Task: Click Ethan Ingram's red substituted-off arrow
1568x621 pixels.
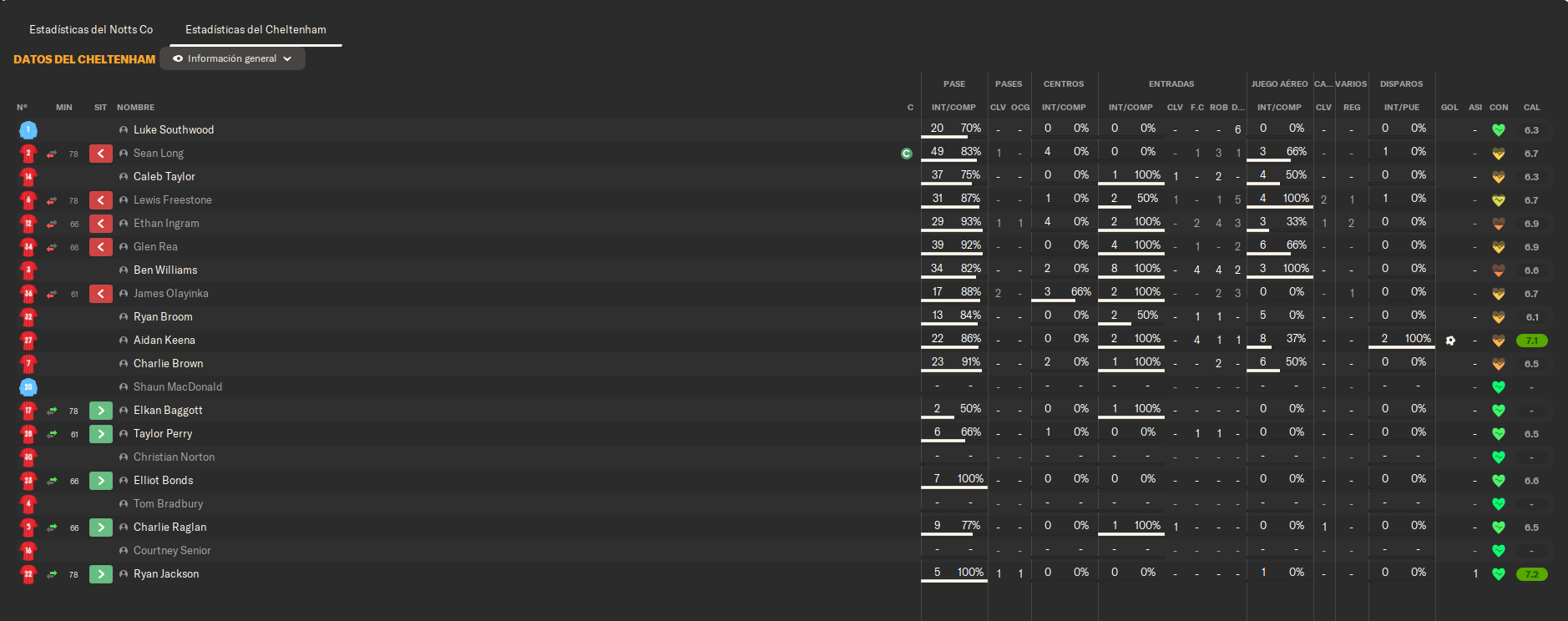Action: (x=101, y=224)
